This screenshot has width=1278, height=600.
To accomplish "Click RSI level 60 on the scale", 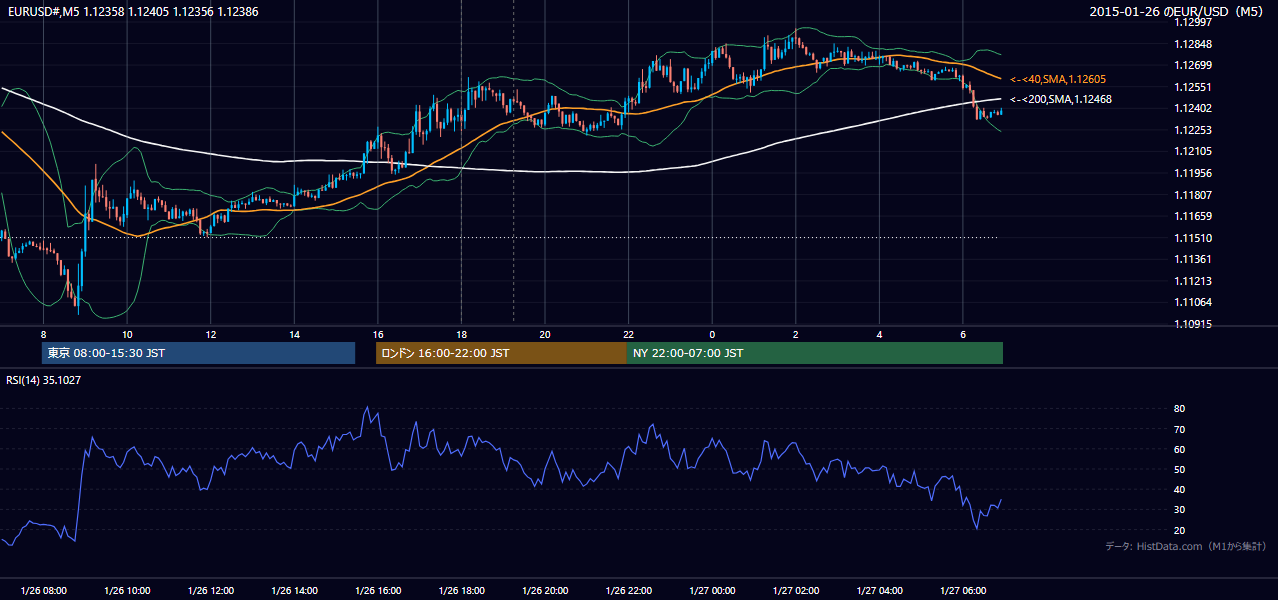I will pyautogui.click(x=1180, y=449).
